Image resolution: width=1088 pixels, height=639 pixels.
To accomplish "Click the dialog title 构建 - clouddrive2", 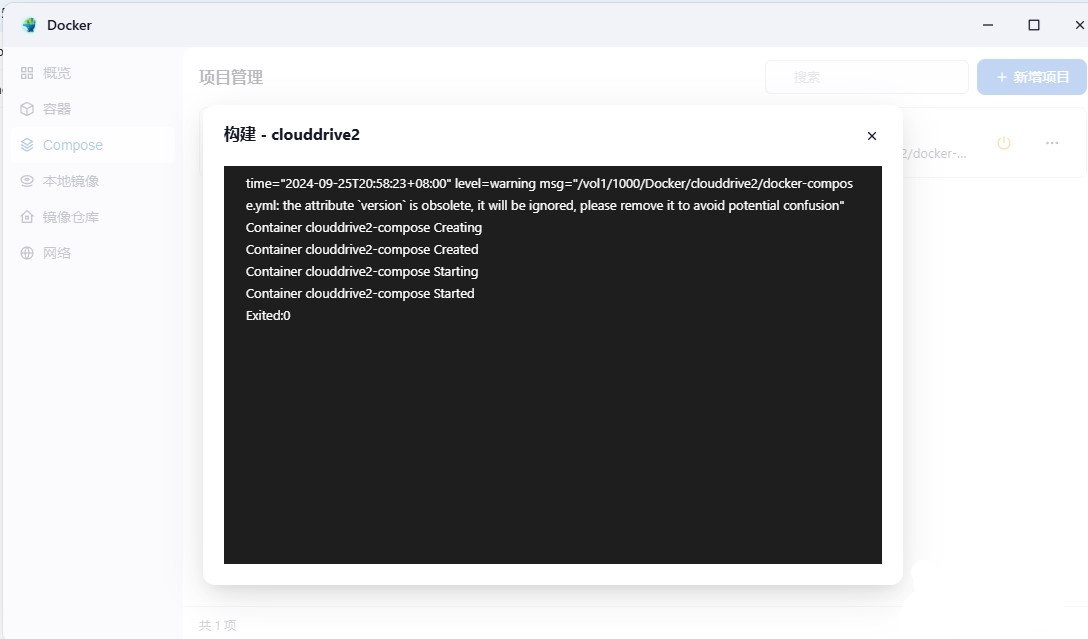I will coord(291,135).
